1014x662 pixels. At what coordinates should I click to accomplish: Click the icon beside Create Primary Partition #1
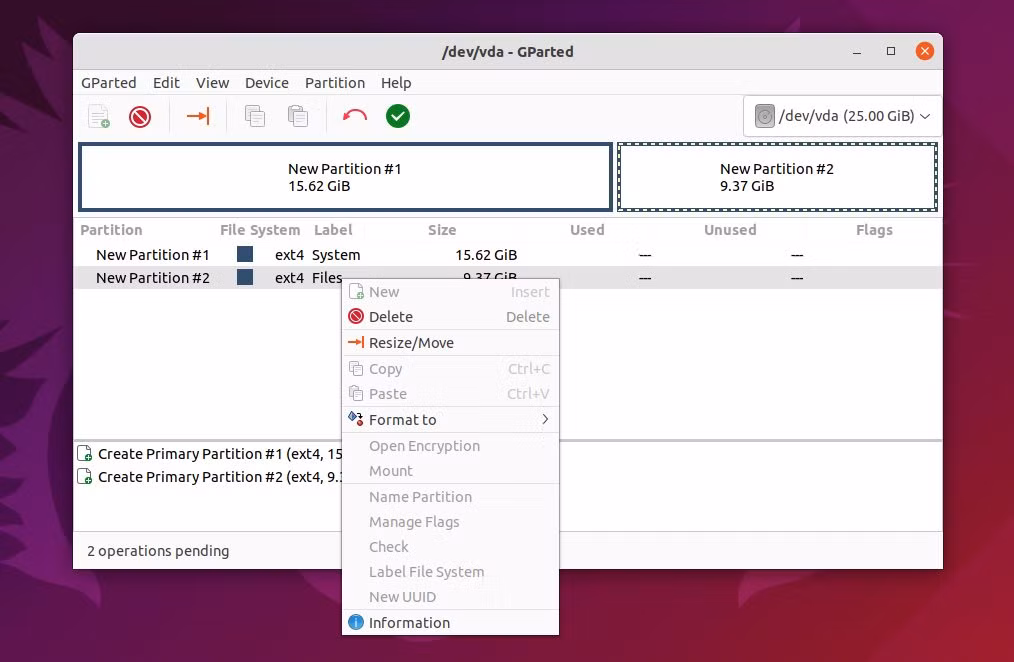[85, 453]
